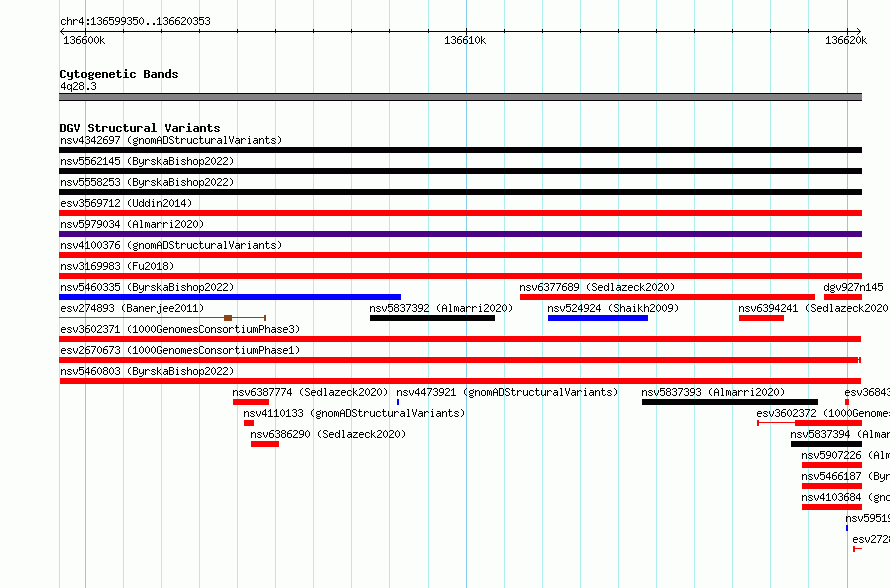Click the red bar under esv3602371
The height and width of the screenshot is (588, 890).
(460, 339)
